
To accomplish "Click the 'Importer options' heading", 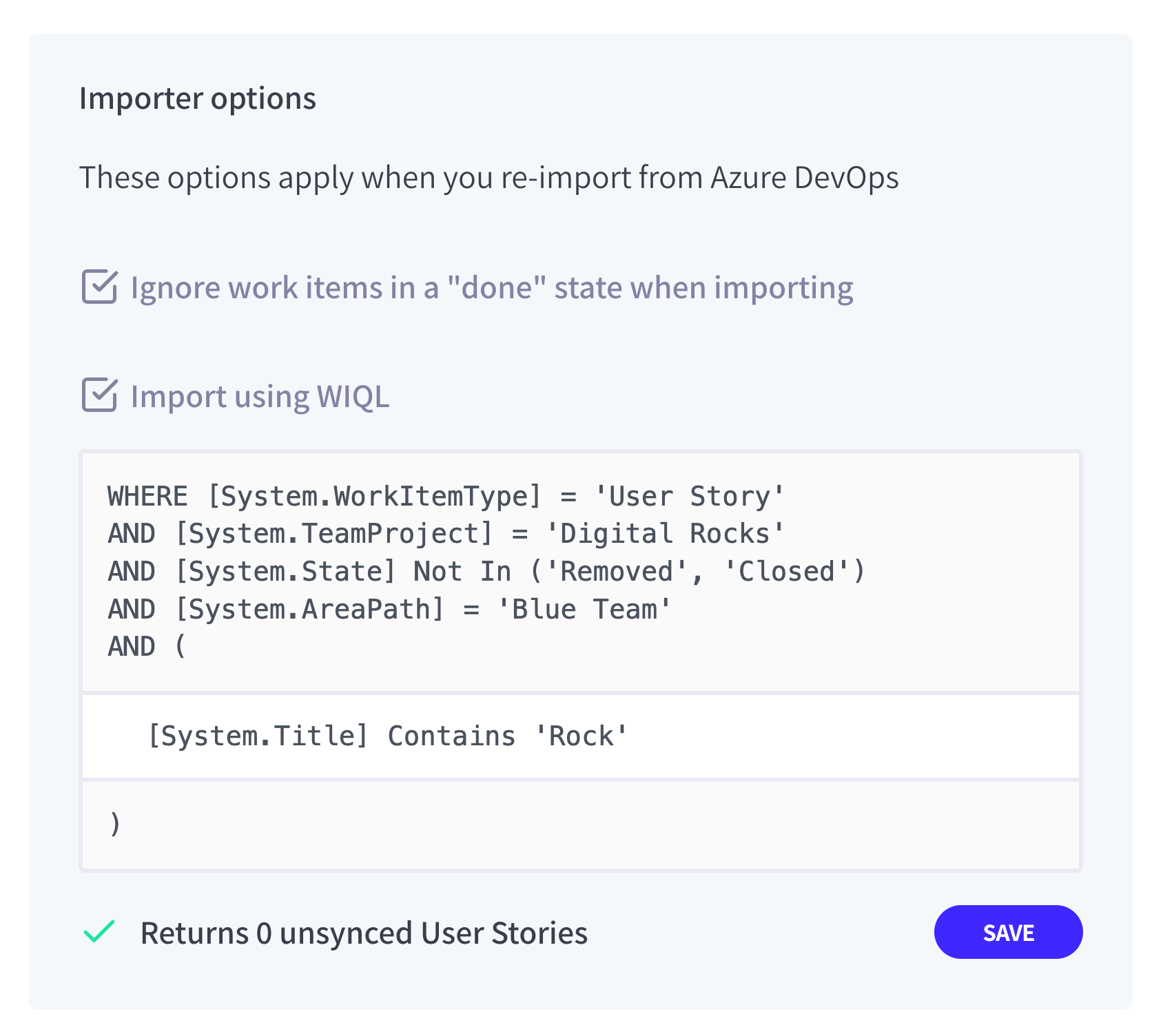I will (198, 99).
